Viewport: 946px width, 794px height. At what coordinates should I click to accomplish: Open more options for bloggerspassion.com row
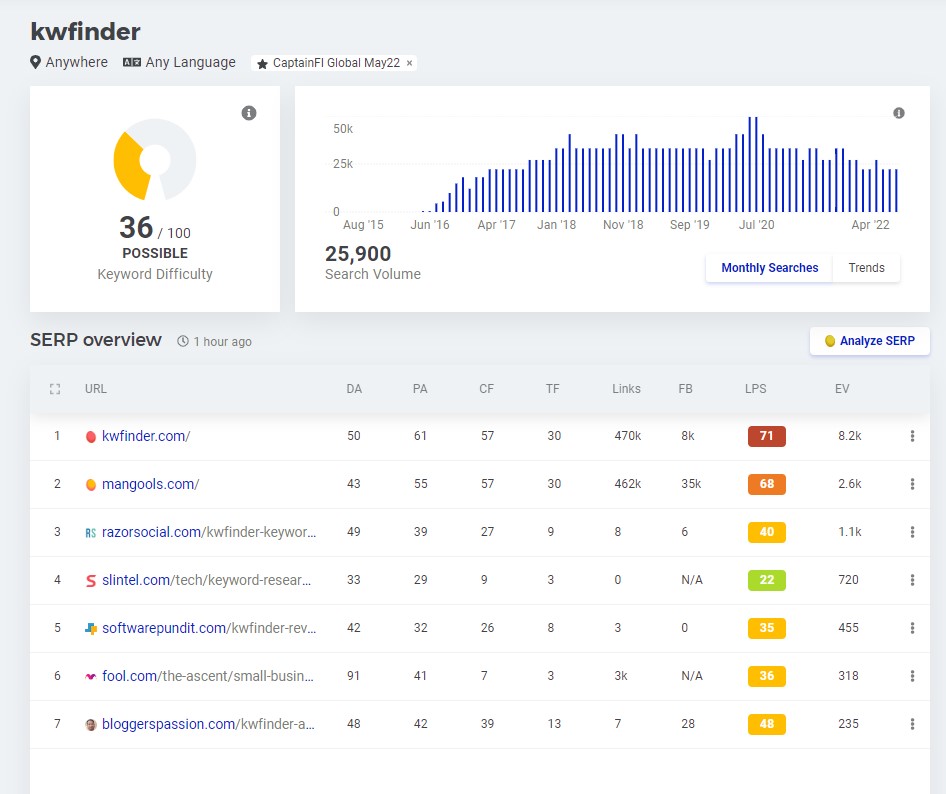tap(912, 723)
